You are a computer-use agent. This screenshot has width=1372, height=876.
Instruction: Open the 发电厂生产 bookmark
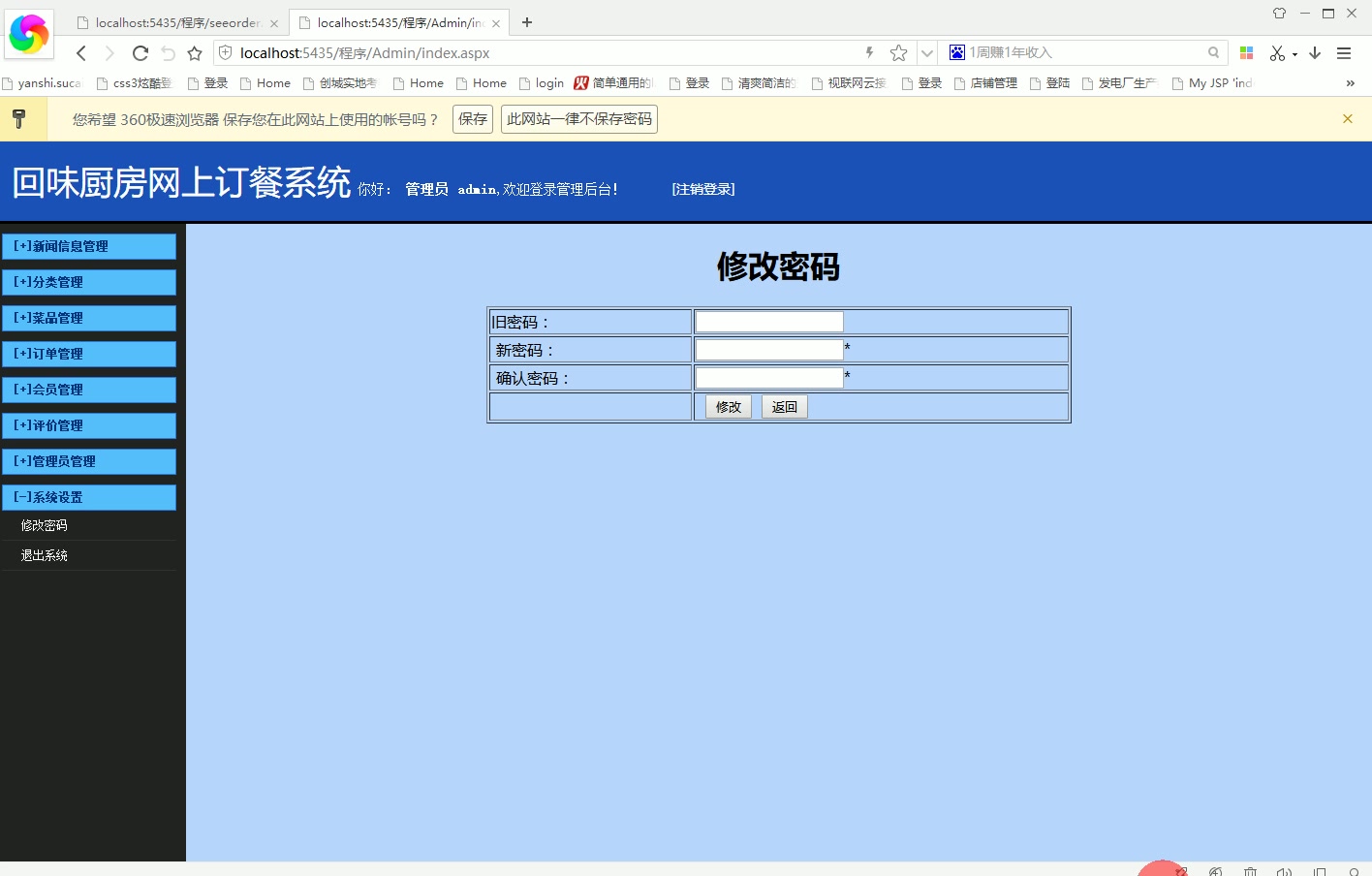[1119, 83]
